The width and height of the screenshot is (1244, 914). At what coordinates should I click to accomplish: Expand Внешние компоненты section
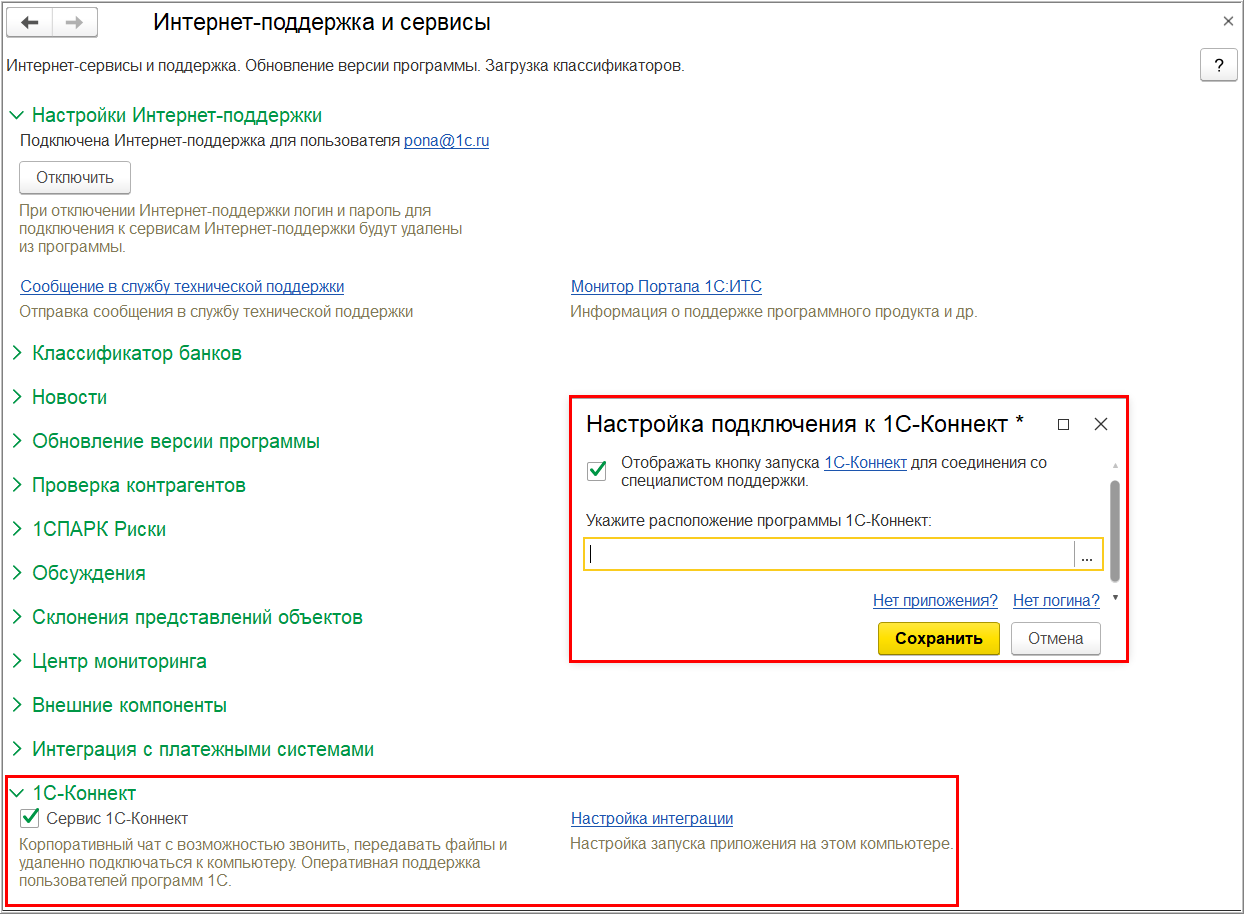(118, 705)
